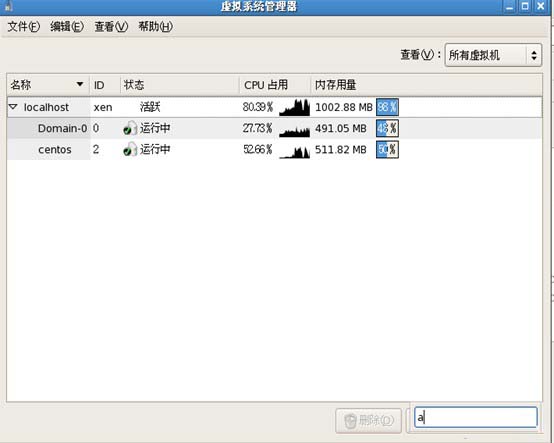Open the 文件(F) menu
The height and width of the screenshot is (443, 554).
tap(24, 26)
